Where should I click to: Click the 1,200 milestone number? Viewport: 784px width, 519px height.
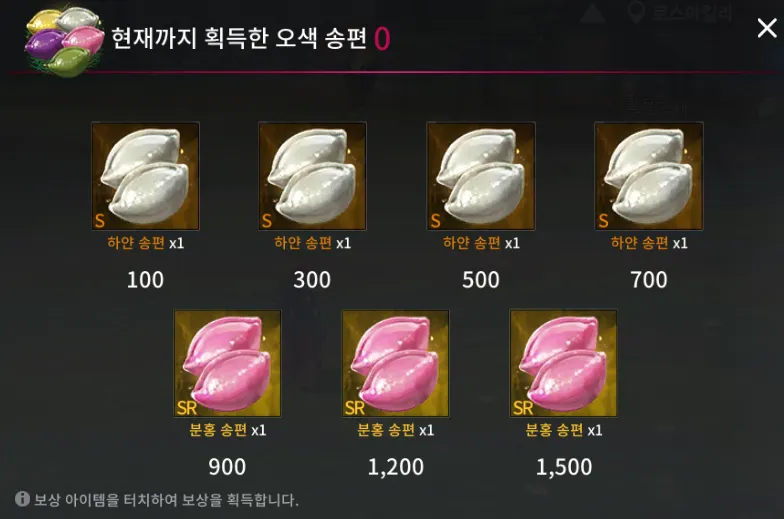[x=396, y=468]
